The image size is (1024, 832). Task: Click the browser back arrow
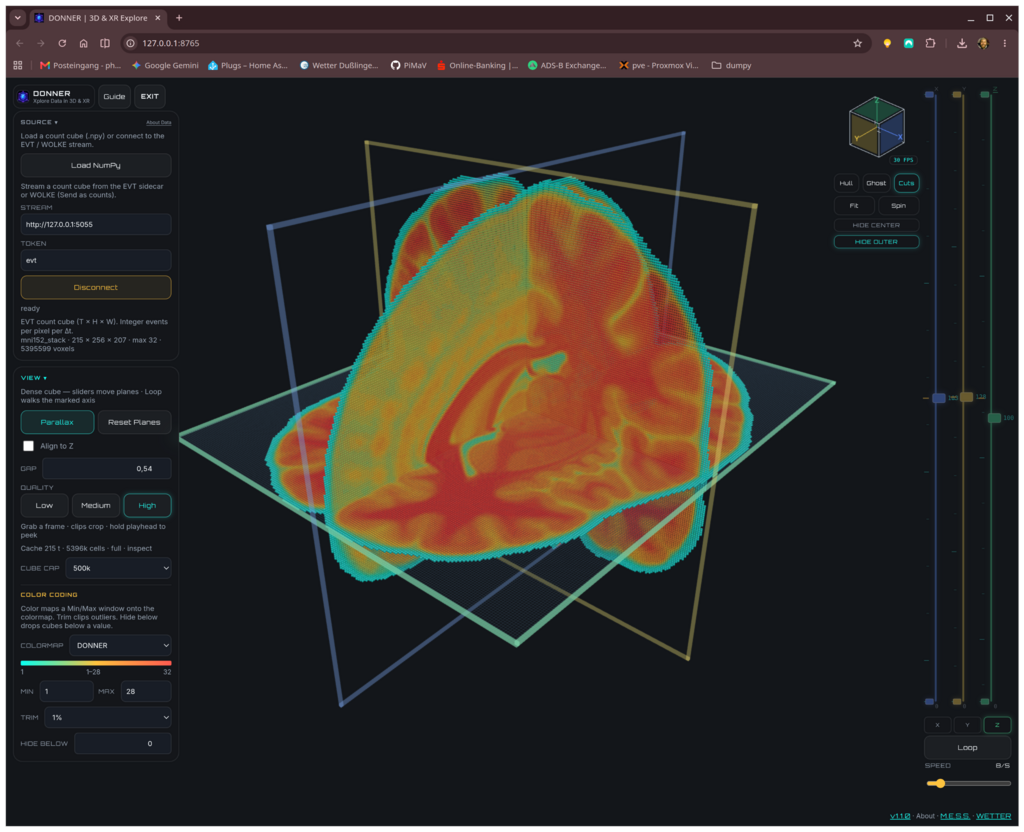(x=20, y=43)
